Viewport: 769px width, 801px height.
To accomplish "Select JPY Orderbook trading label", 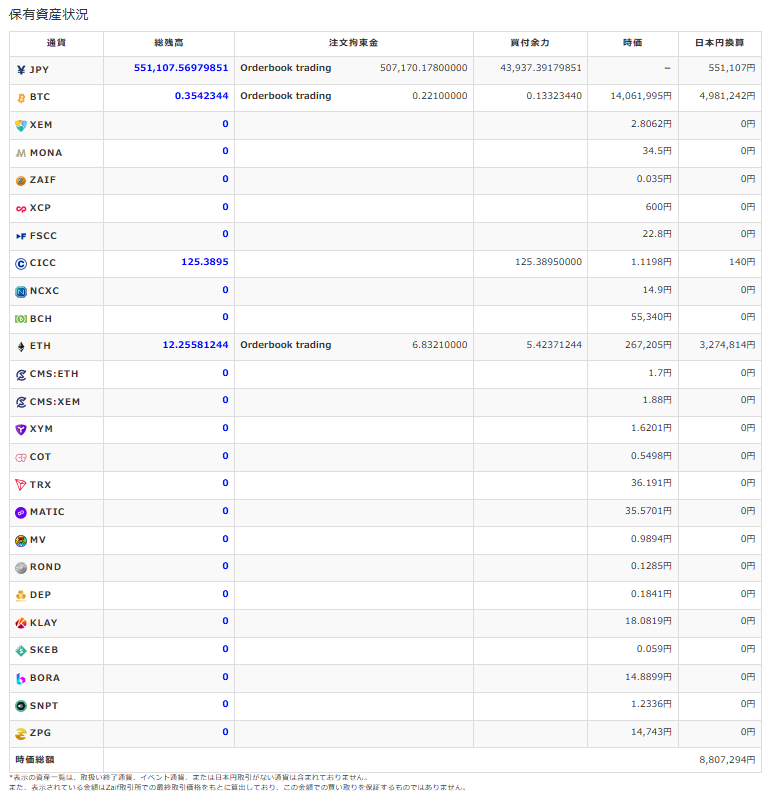I will click(286, 68).
